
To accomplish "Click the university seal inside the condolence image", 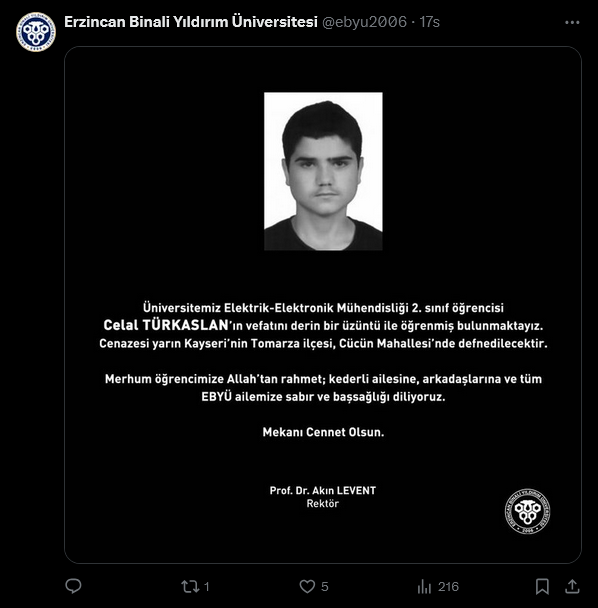I will [x=527, y=511].
